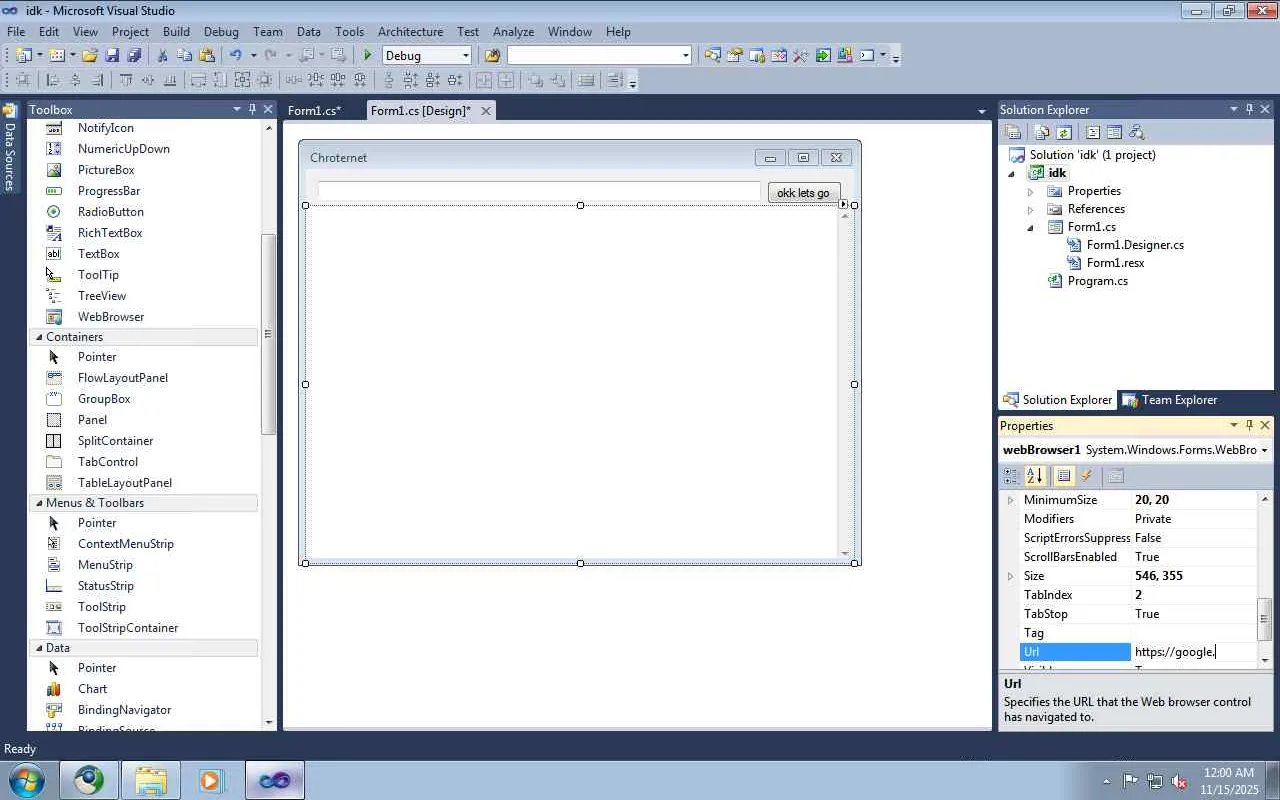Save Form1.cs with the single-disk toolbar icon
The height and width of the screenshot is (800, 1280).
[112, 56]
